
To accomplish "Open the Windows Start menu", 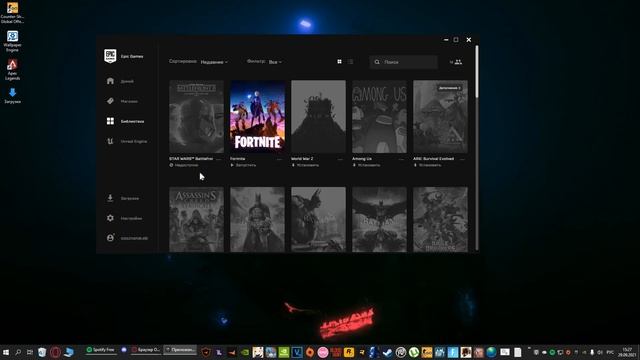I will (6, 352).
